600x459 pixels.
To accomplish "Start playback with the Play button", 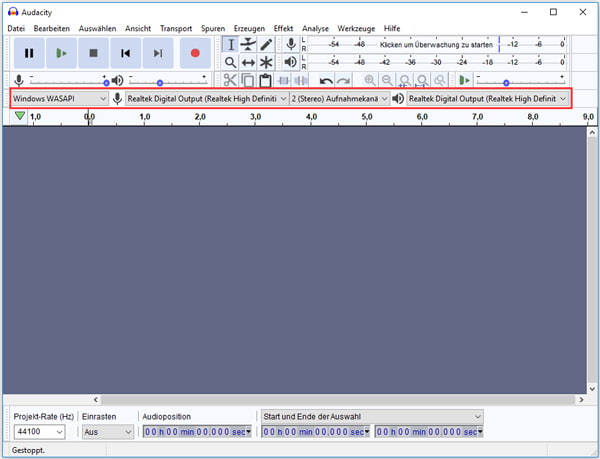I will (x=61, y=53).
